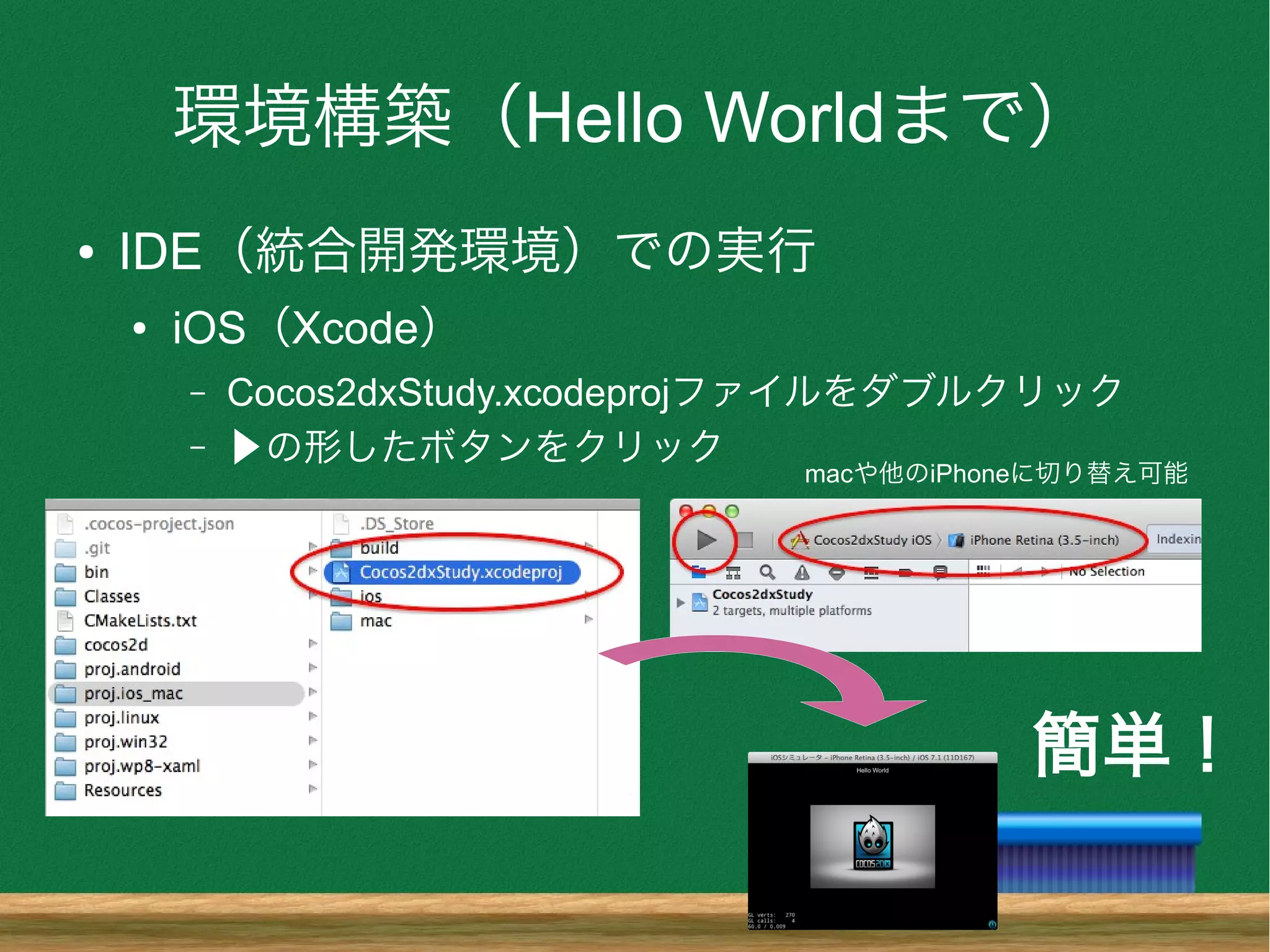
Task: Select the proj.wp8-xaml folder
Action: [142, 766]
